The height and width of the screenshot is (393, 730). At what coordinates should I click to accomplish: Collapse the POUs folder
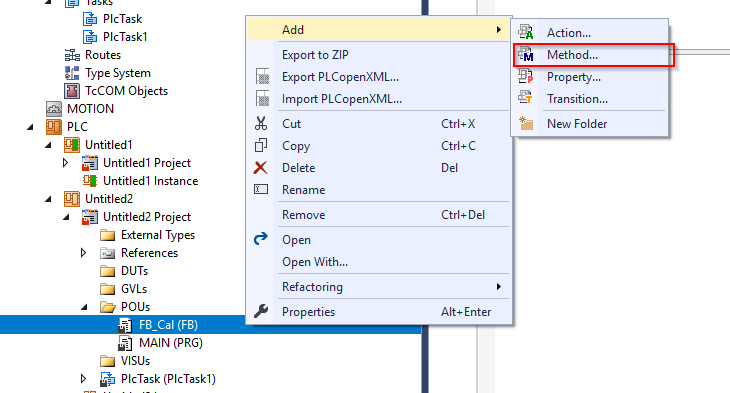click(84, 307)
